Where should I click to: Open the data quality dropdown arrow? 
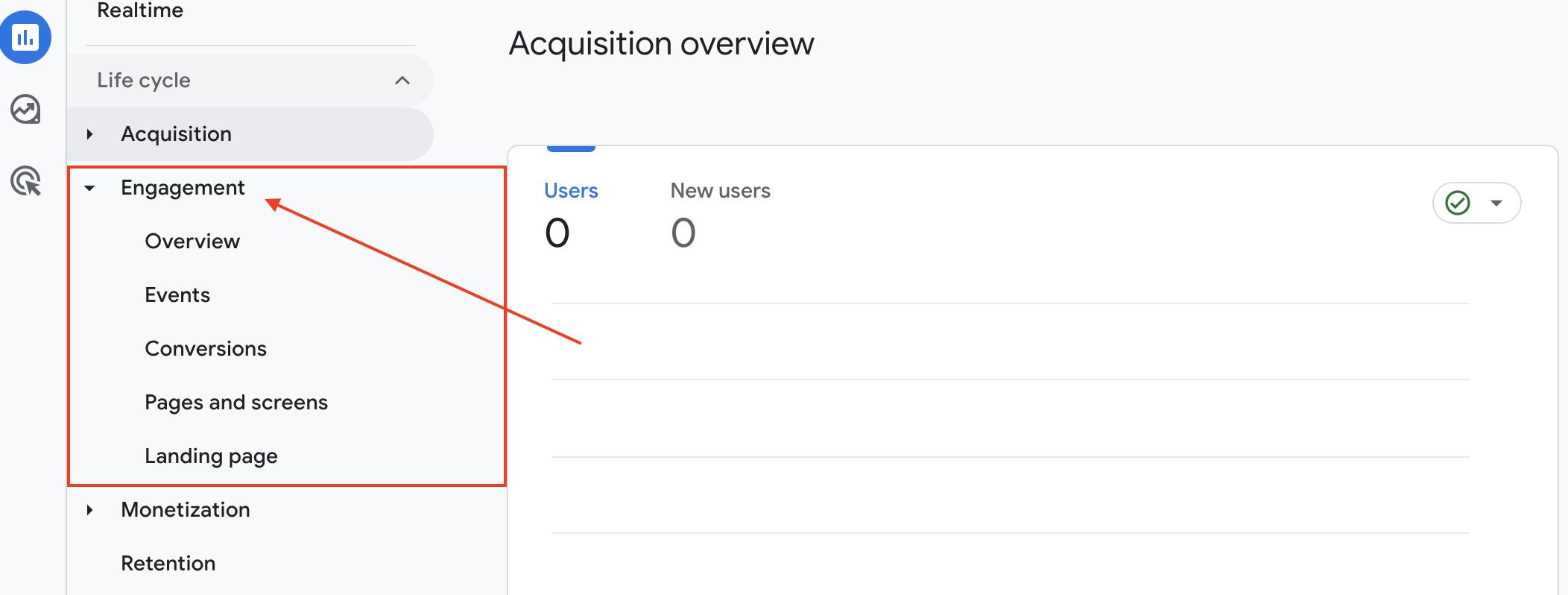pyautogui.click(x=1496, y=202)
